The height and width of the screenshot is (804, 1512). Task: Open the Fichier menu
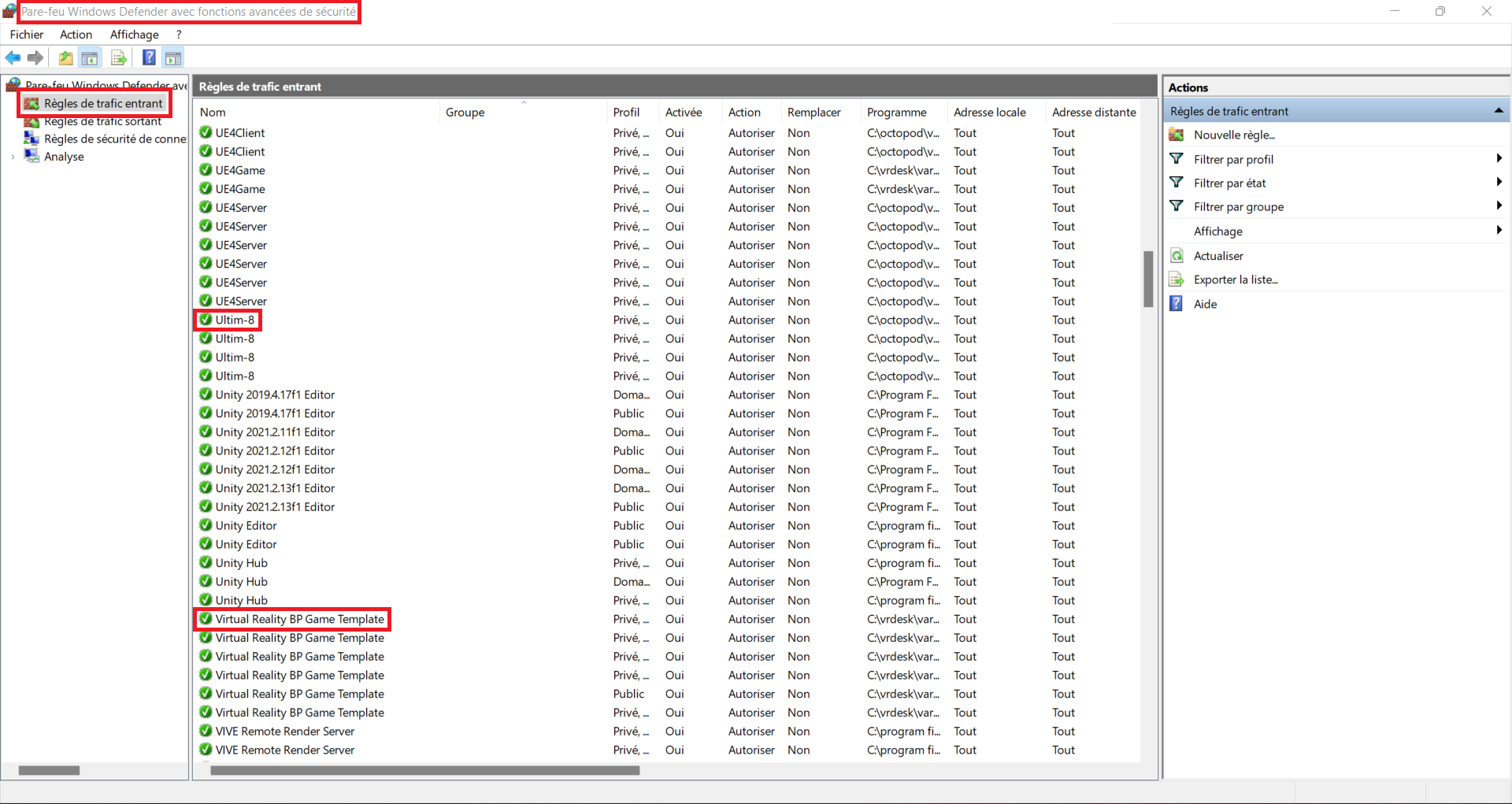(27, 35)
